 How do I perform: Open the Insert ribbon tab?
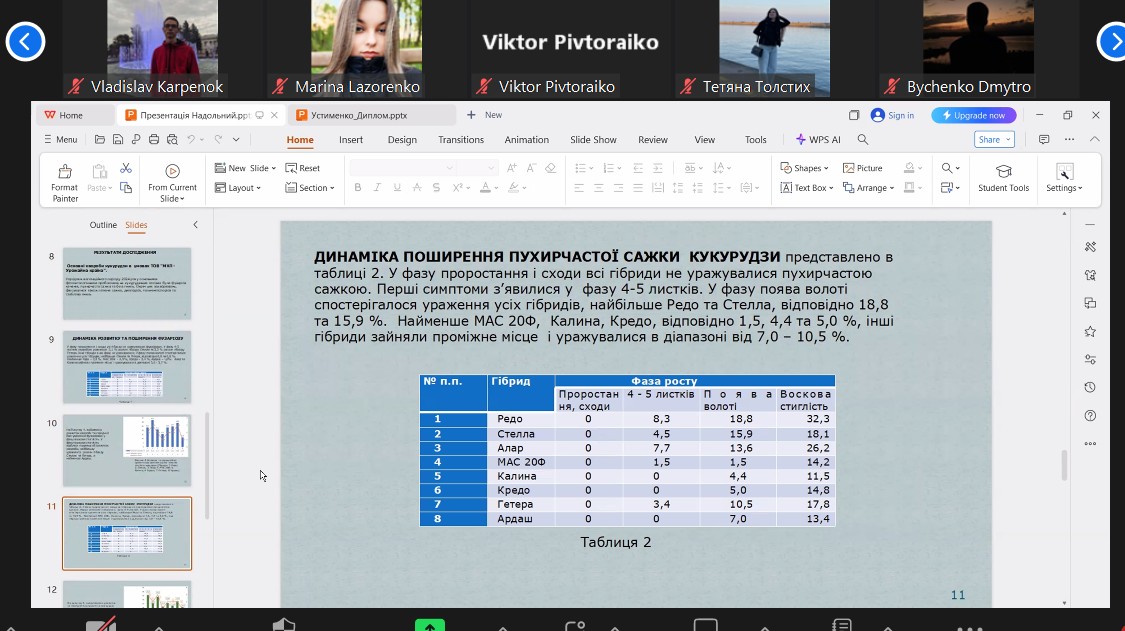351,139
